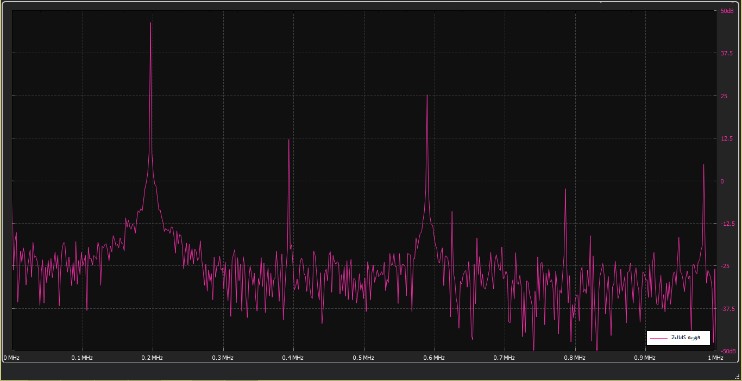Image resolution: width=742 pixels, height=381 pixels.
Task: Click the 0.1 MHz axis label
Action: tap(81, 358)
